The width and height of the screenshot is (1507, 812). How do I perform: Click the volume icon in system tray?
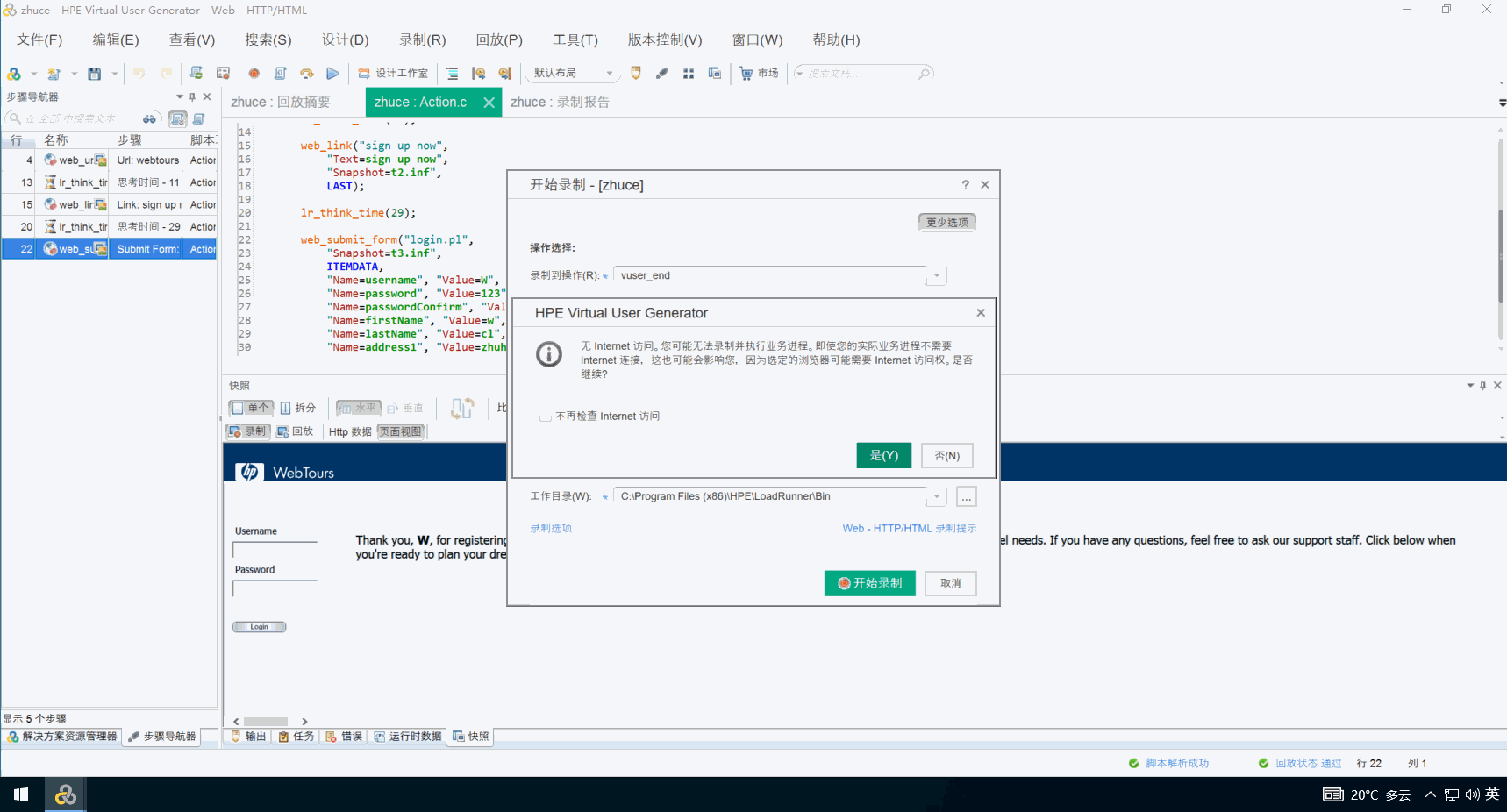(x=1472, y=794)
